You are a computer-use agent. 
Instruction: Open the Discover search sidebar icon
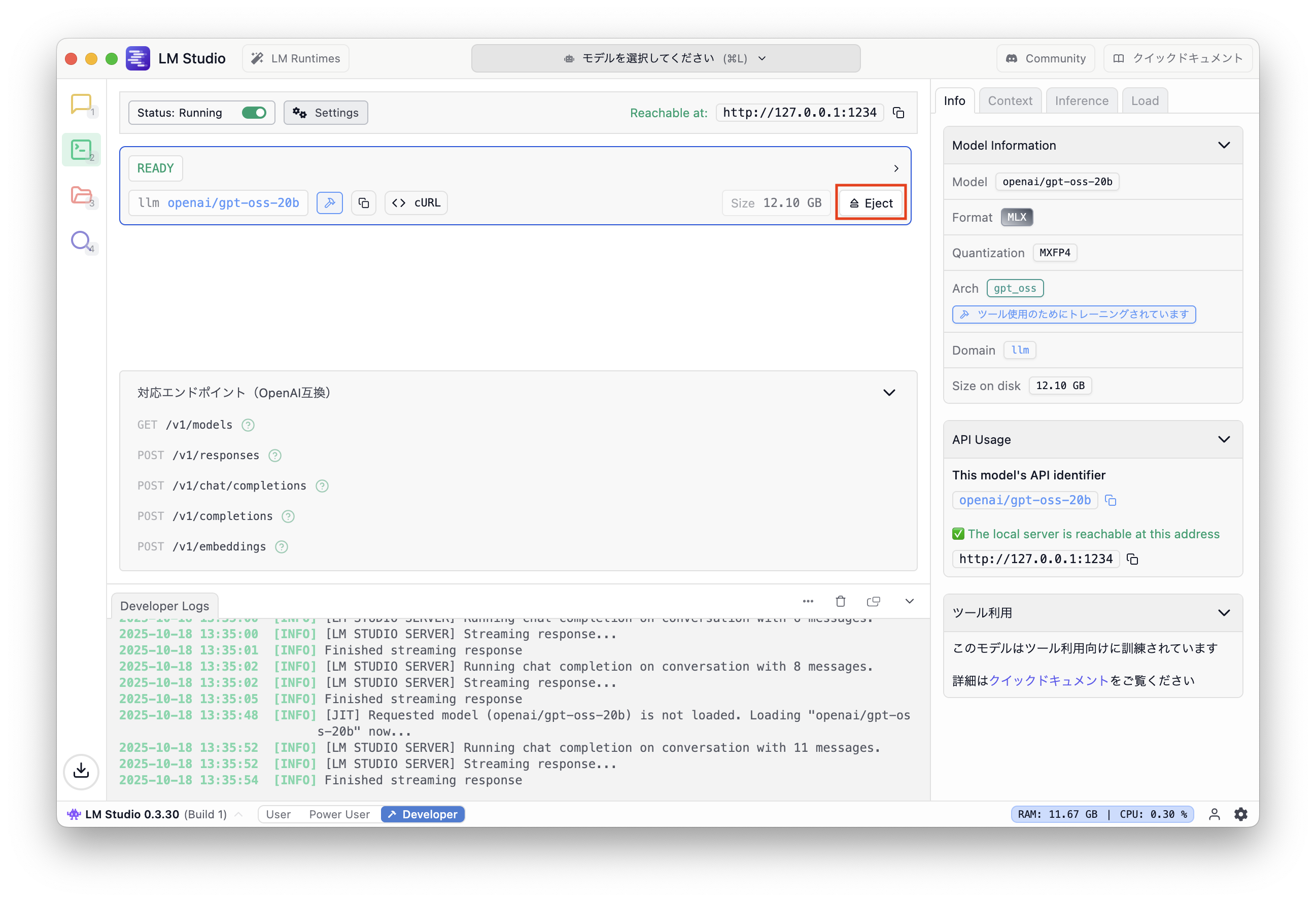(81, 240)
